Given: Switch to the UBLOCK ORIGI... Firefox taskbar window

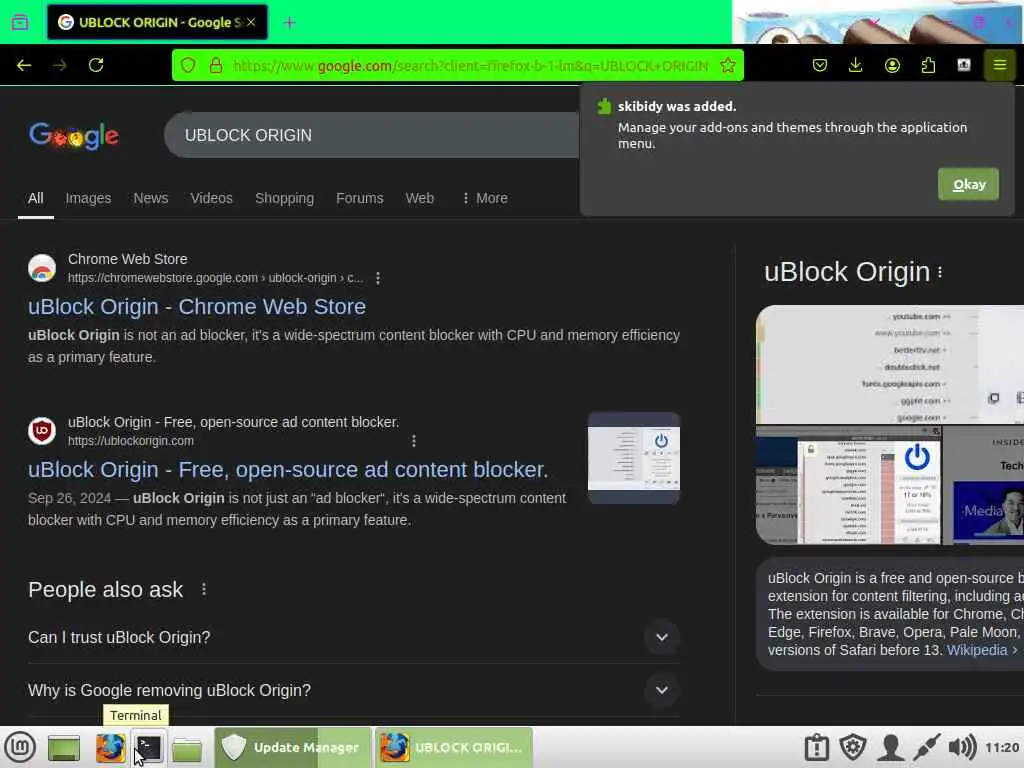Looking at the screenshot, I should tap(454, 747).
